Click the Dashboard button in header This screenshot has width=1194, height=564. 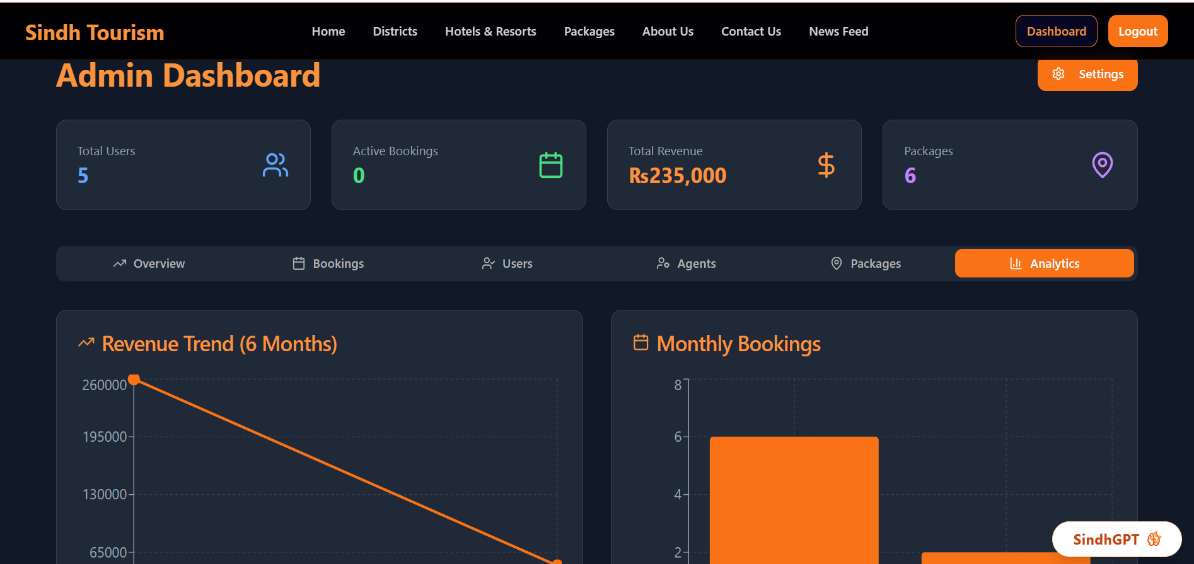coord(1056,31)
